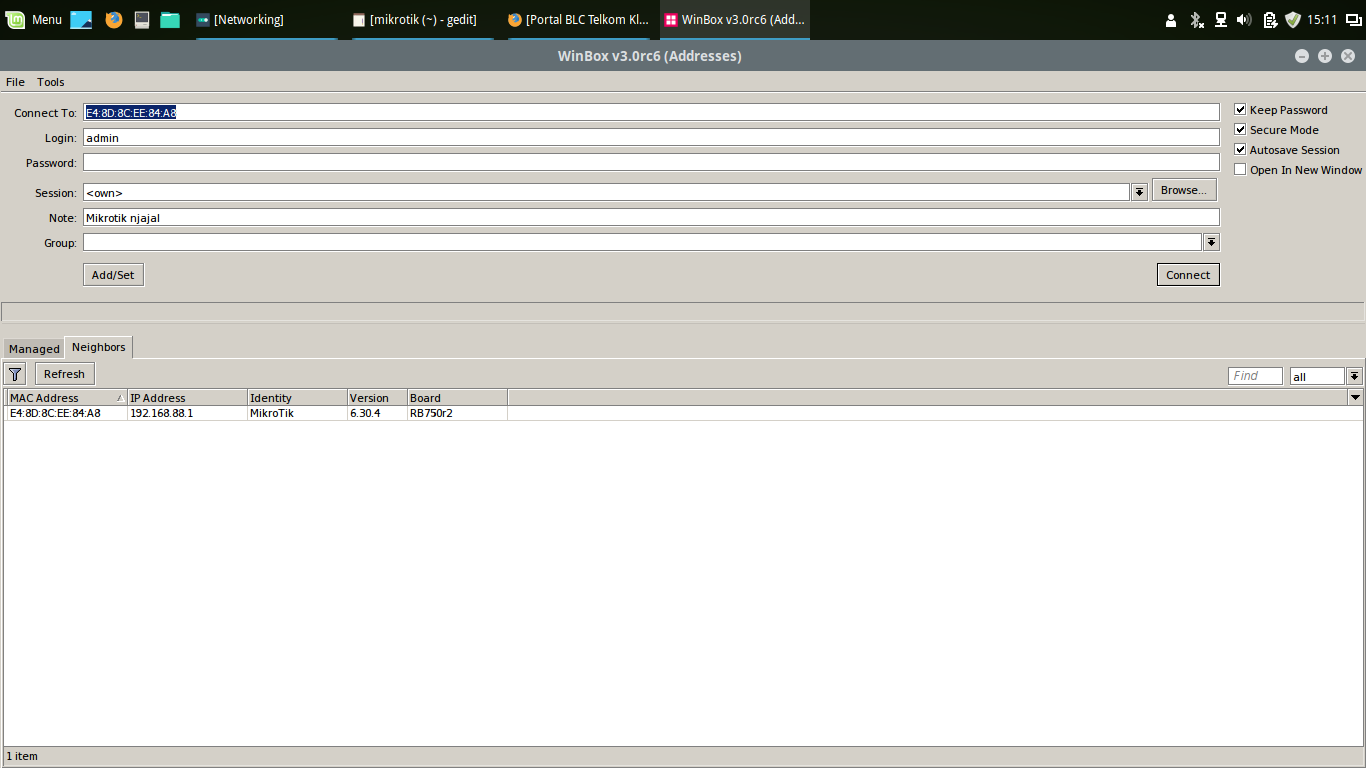1366x768 pixels.
Task: Enable Open In New Window checkbox
Action: click(1240, 170)
